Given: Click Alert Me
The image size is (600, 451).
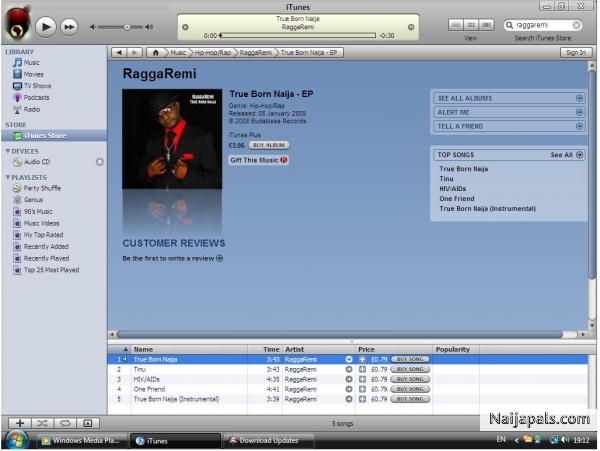Looking at the screenshot, I should 509,112.
